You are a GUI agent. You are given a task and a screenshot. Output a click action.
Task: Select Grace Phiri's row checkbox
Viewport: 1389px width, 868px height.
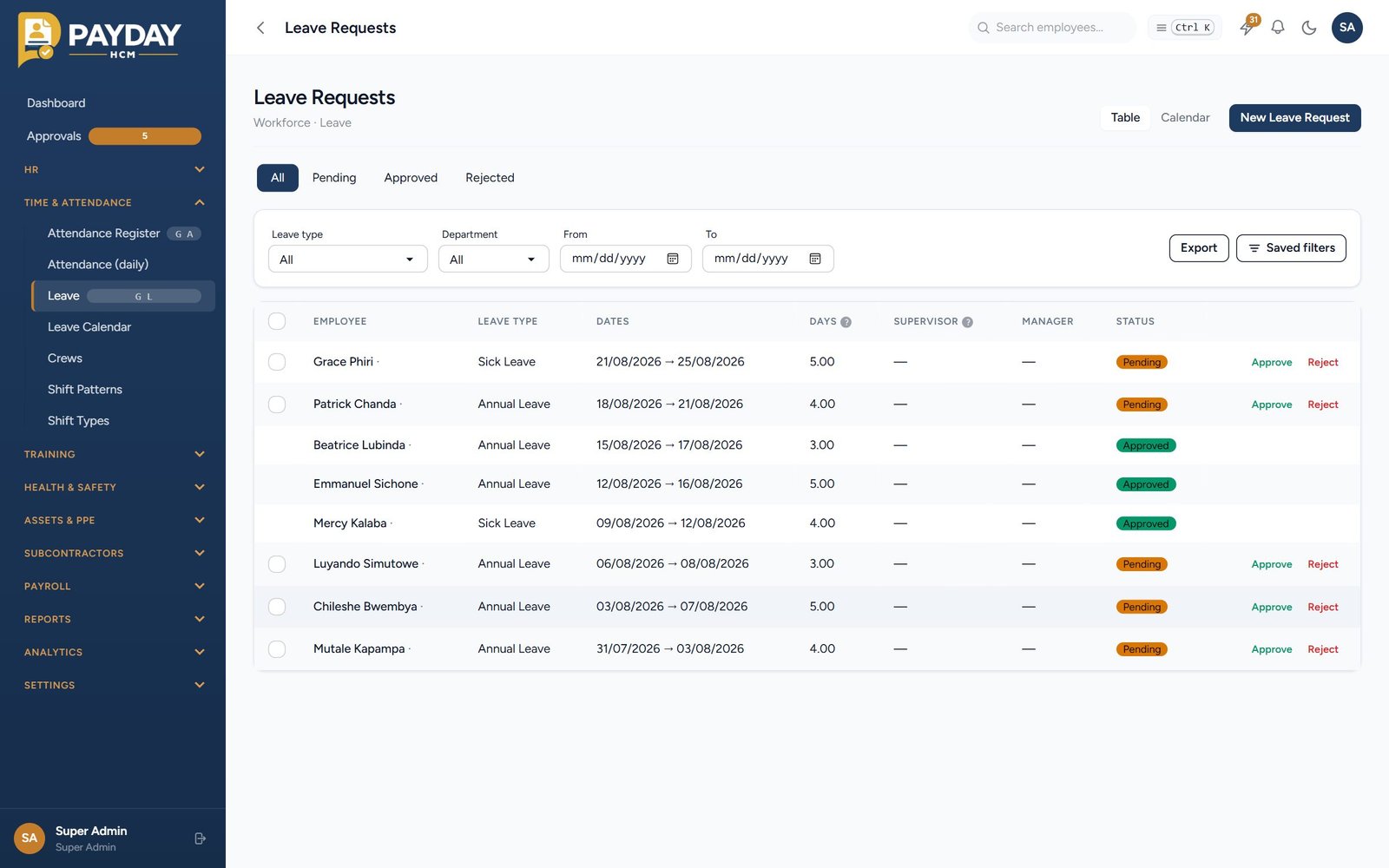point(277,362)
